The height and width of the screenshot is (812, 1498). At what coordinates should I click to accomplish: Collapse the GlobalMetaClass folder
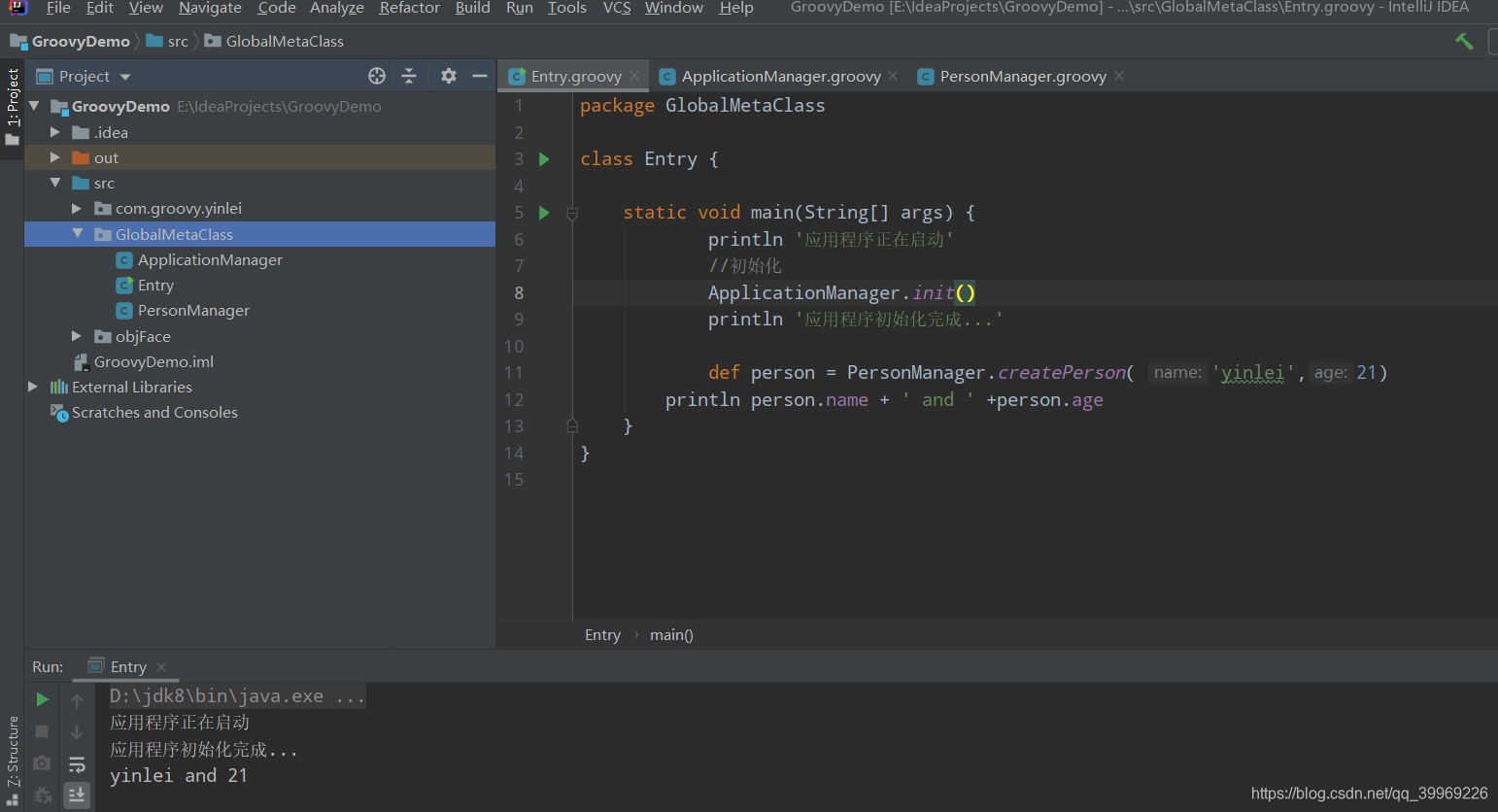point(78,233)
